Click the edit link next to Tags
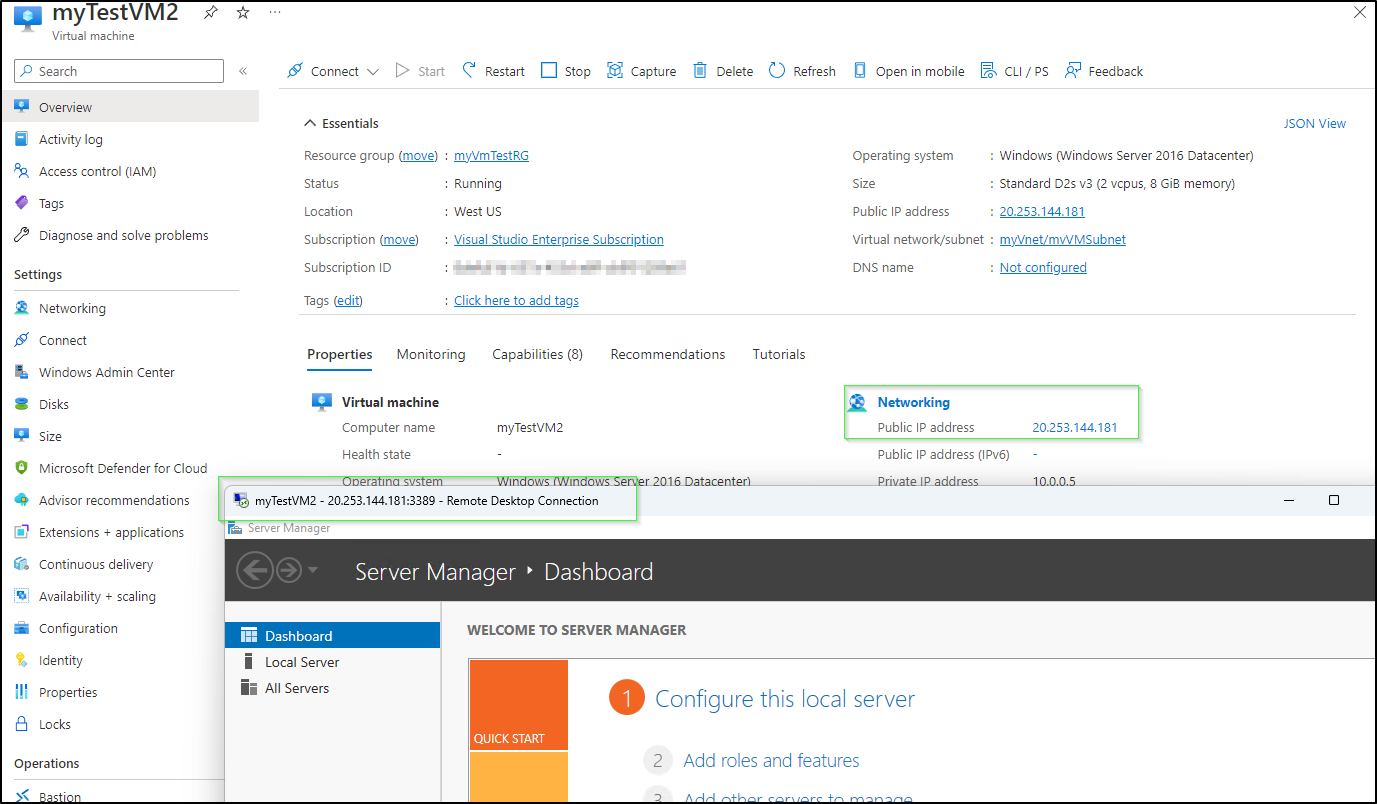Viewport: 1377px width, 804px height. click(348, 301)
